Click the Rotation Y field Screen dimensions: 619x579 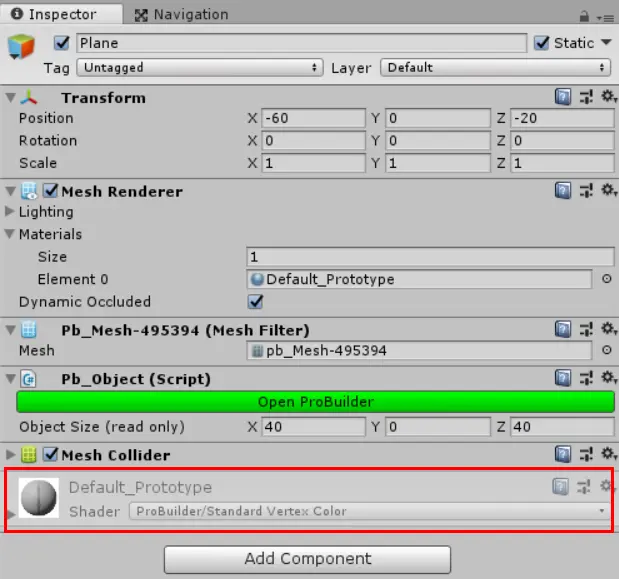click(438, 141)
